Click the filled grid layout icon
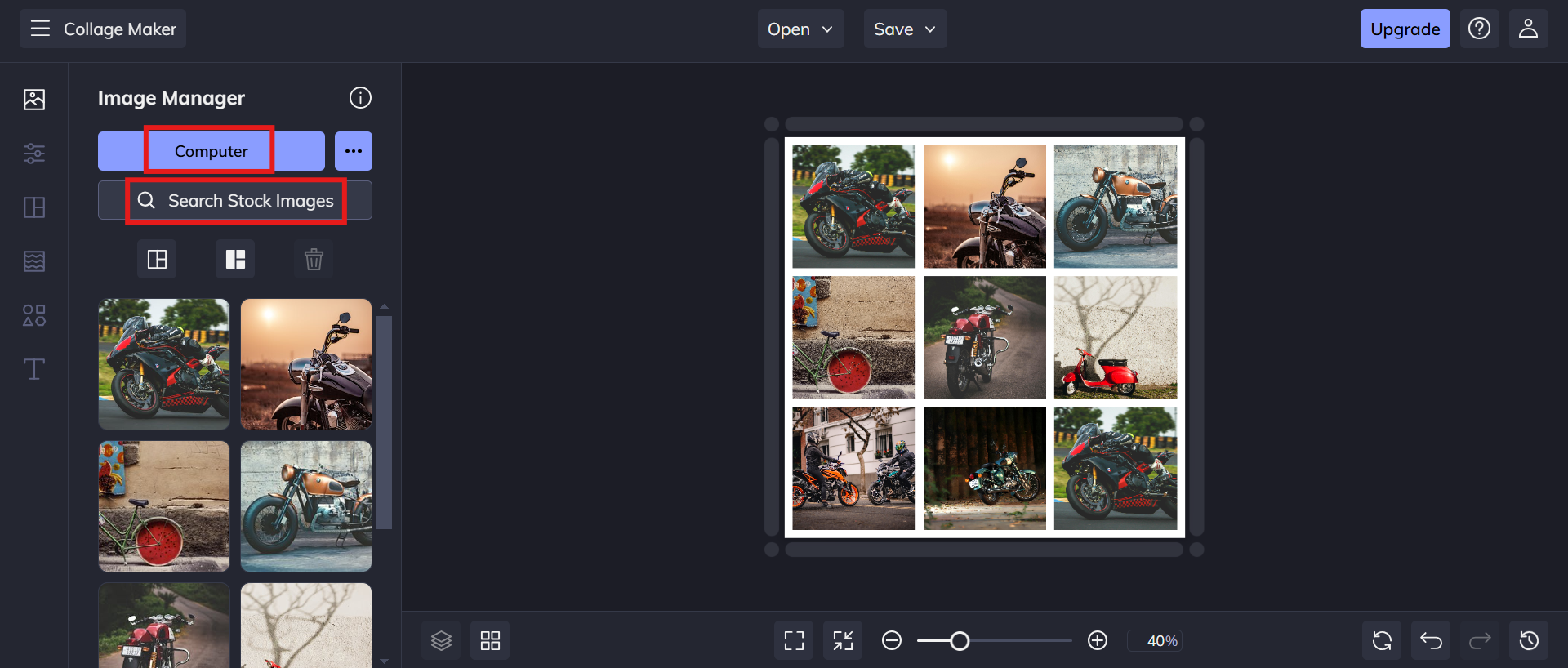The height and width of the screenshot is (668, 1568). pyautogui.click(x=235, y=260)
